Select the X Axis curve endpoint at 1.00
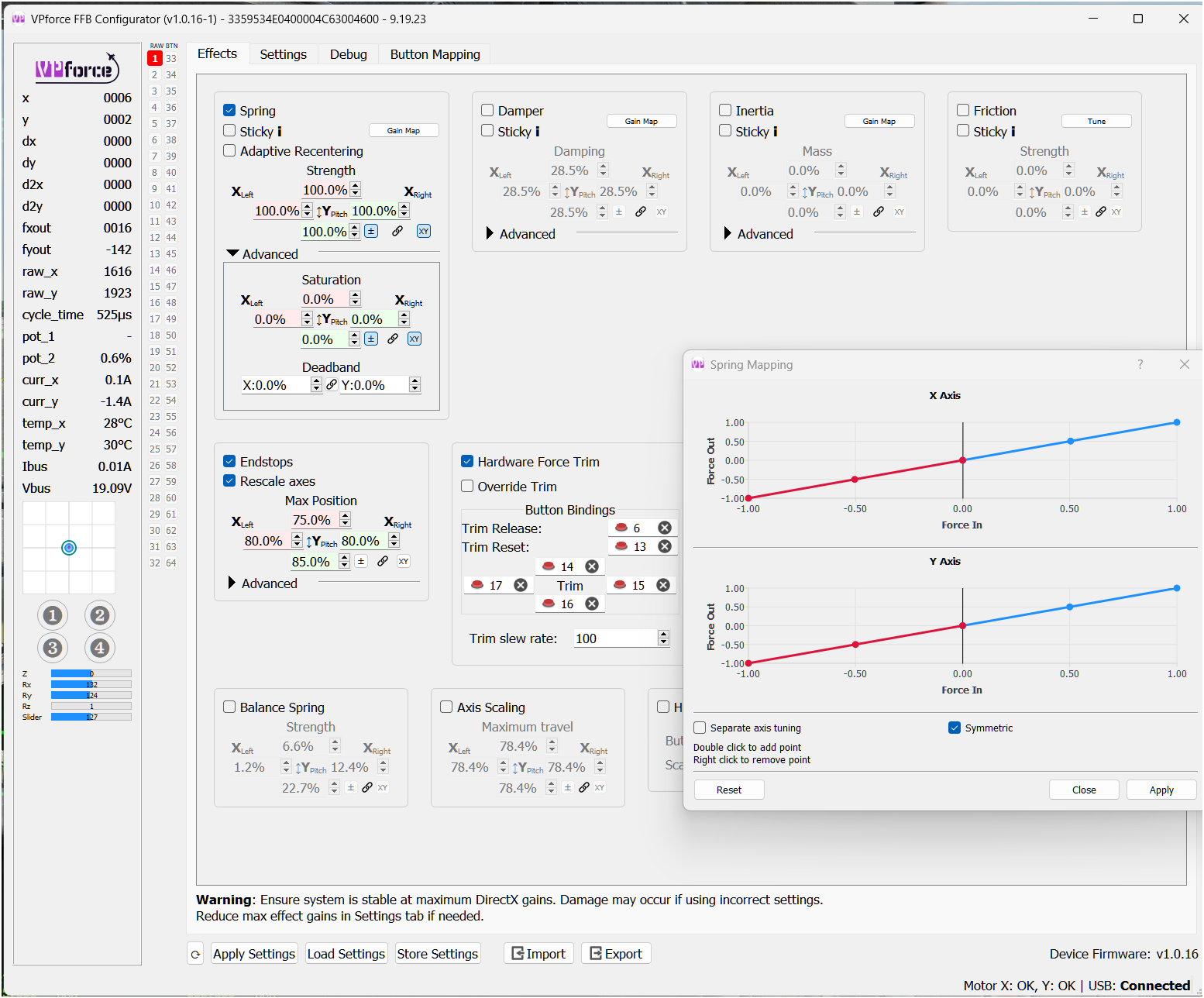Viewport: 1204px width, 998px height. tap(1177, 422)
